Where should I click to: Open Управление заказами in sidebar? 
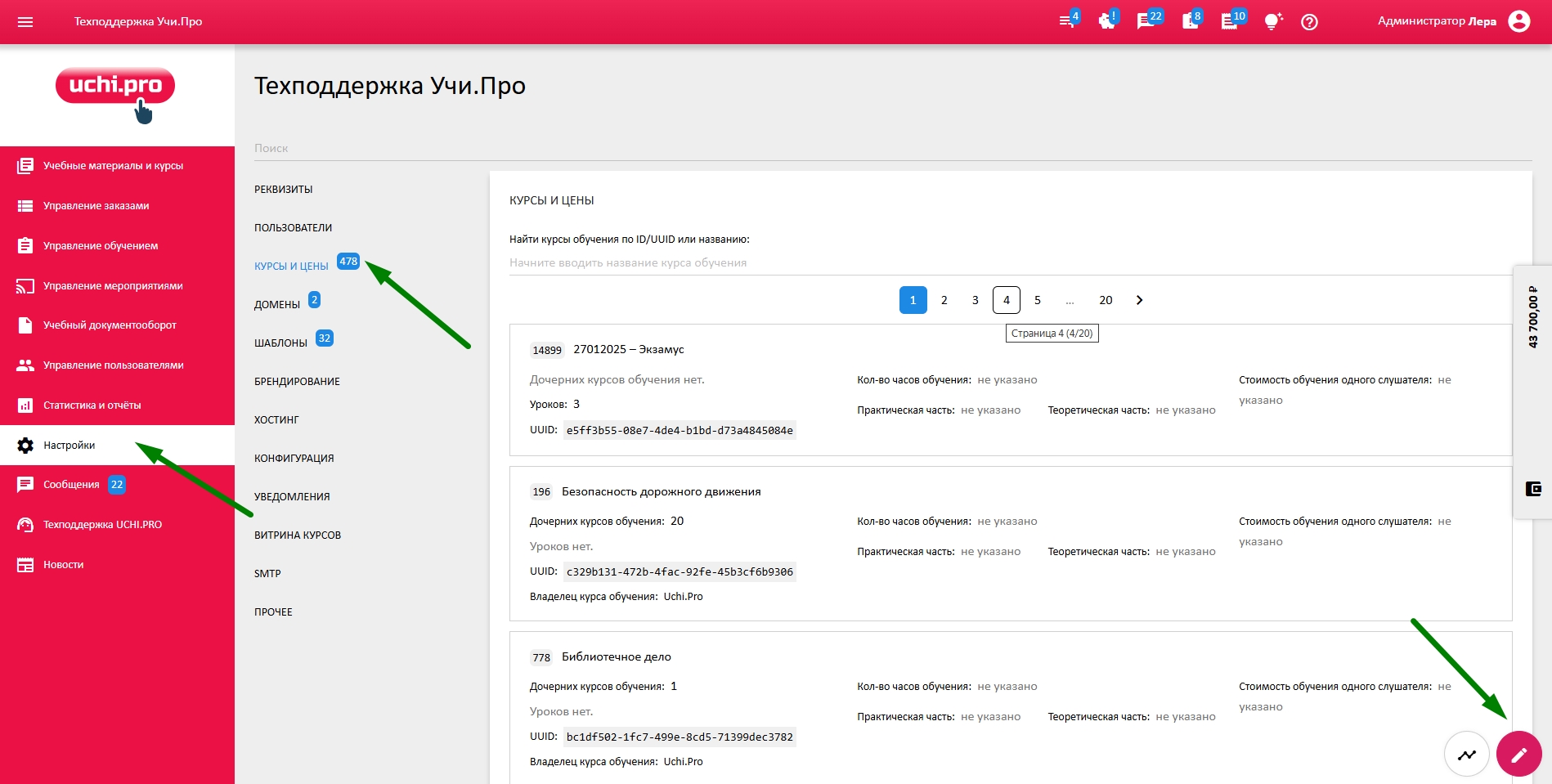click(117, 206)
